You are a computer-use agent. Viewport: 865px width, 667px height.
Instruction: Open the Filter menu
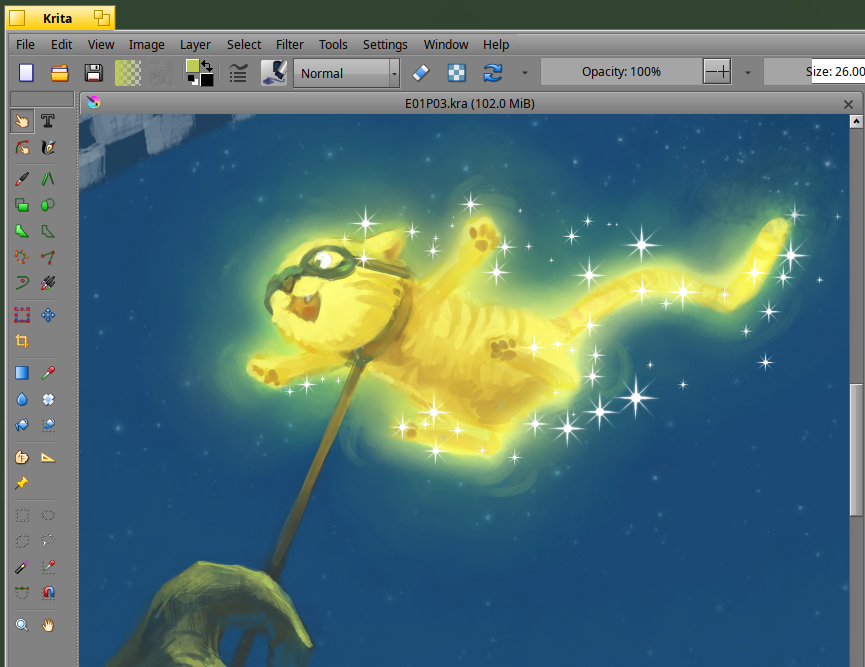click(290, 45)
